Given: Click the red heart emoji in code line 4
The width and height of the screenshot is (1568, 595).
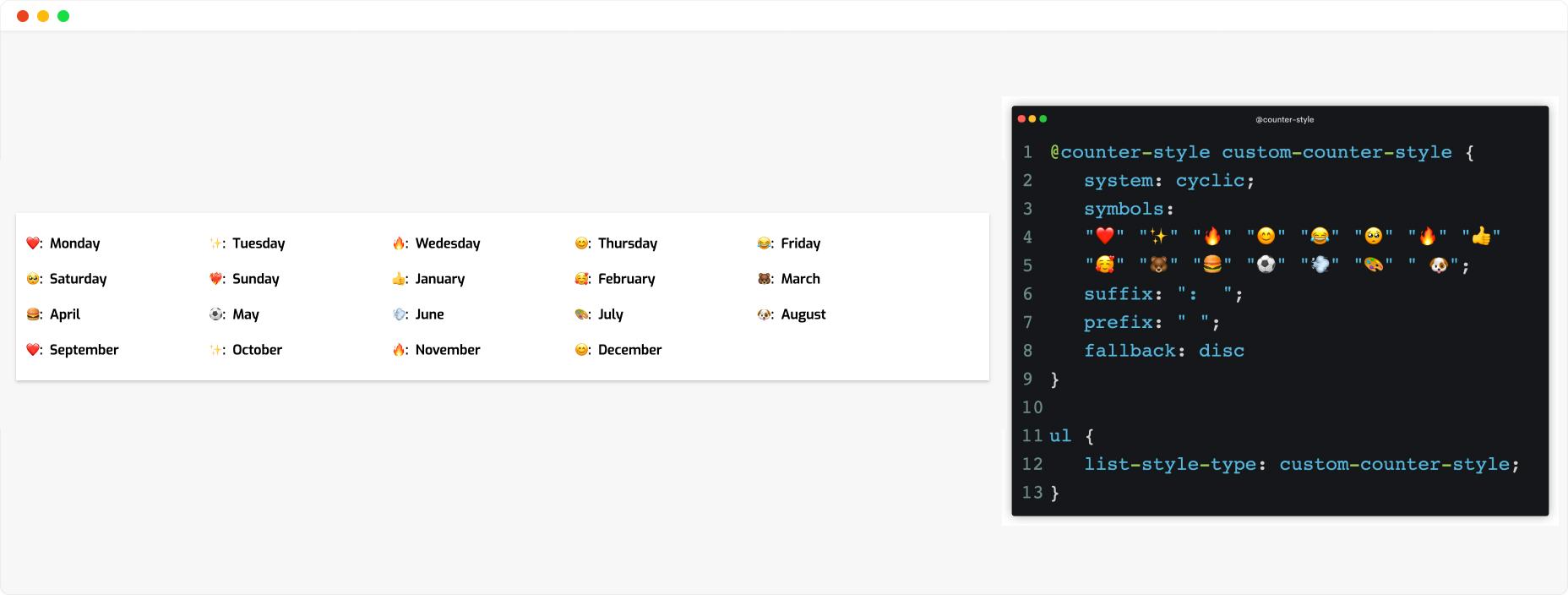Looking at the screenshot, I should tap(1104, 237).
